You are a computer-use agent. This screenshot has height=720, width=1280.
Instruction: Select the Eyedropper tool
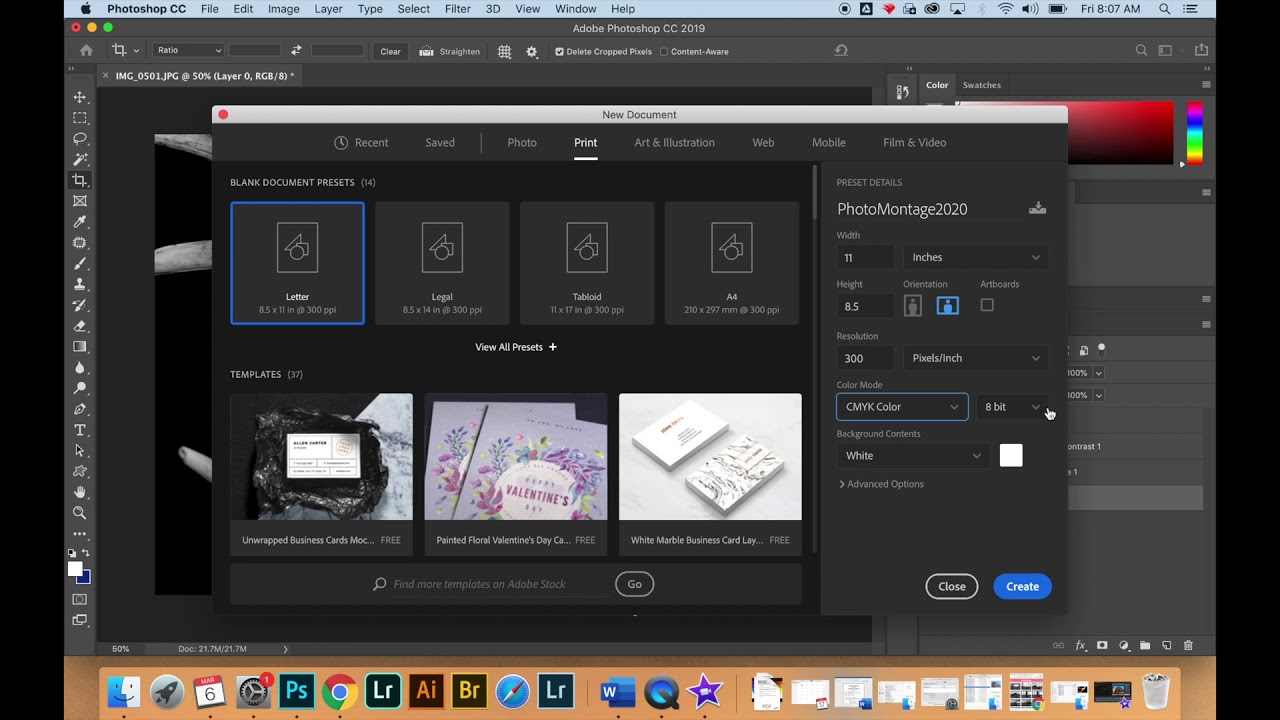80,222
